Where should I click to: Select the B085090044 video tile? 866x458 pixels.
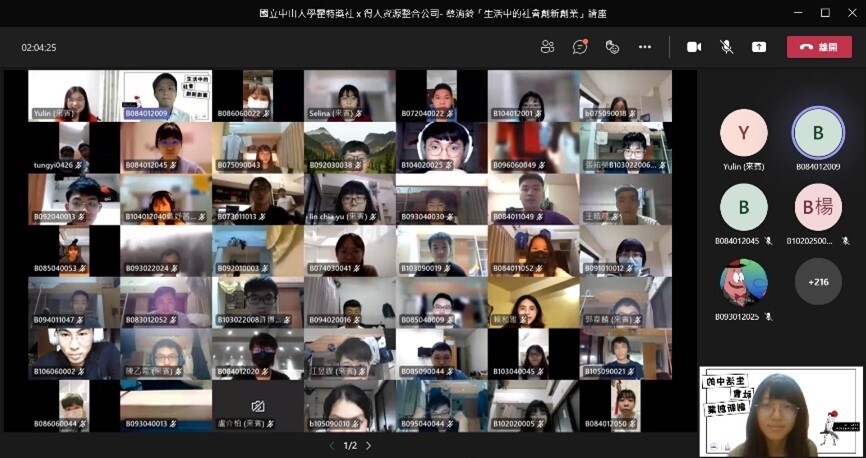tap(441, 354)
